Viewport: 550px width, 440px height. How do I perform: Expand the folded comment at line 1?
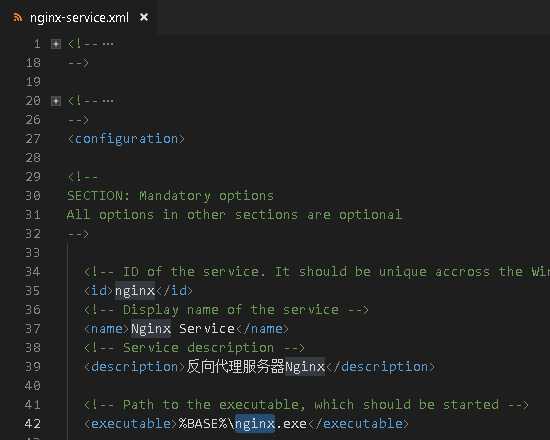[x=56, y=44]
